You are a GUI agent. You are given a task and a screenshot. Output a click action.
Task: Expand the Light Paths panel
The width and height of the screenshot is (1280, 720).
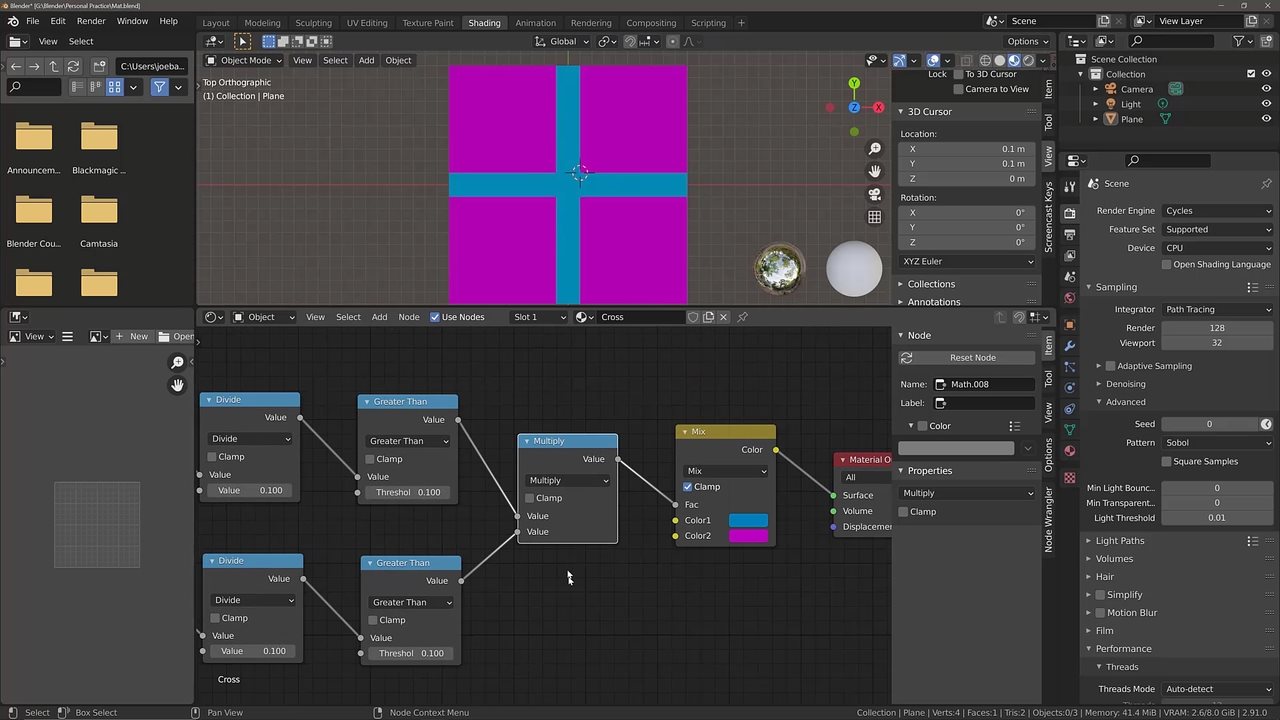click(x=1119, y=541)
